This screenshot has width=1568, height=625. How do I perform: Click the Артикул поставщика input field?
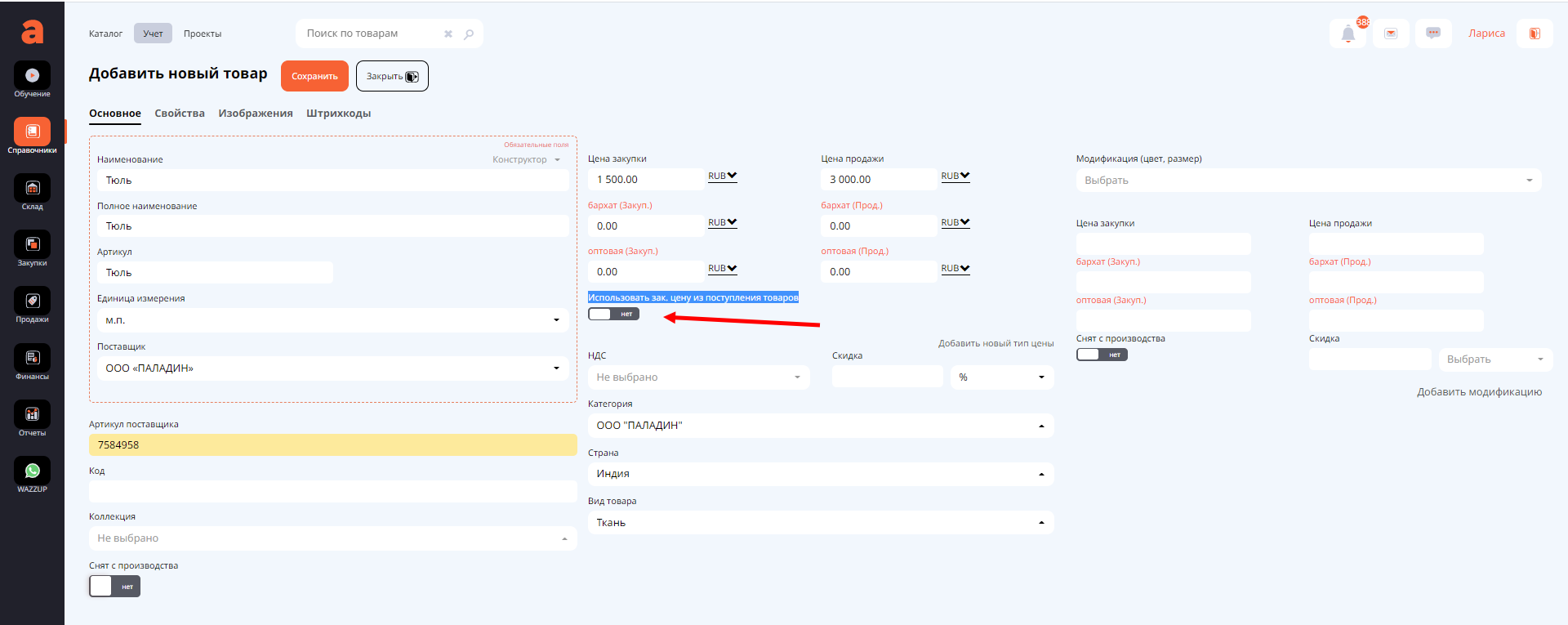click(332, 445)
